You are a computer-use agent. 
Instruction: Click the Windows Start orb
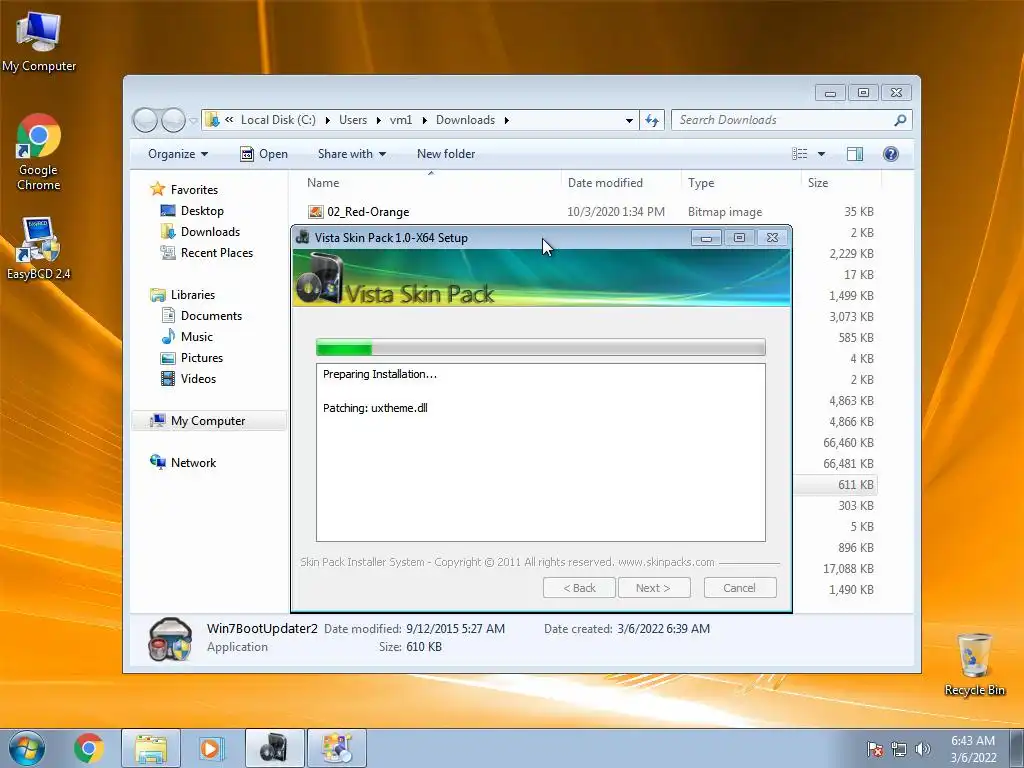27,748
